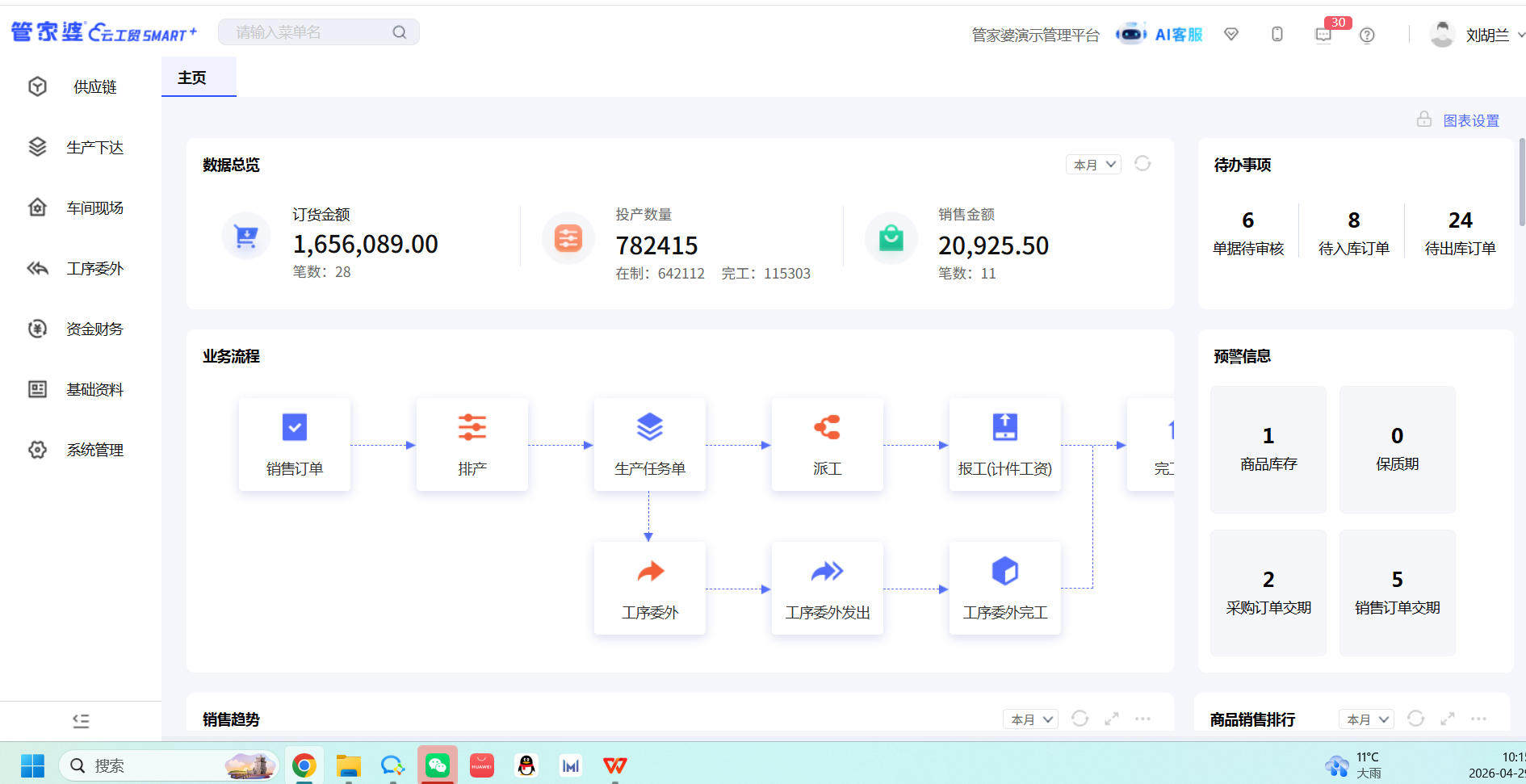Open 商品销售排行 本月 dropdown
Screen dimensions: 1526x784
point(1367,719)
